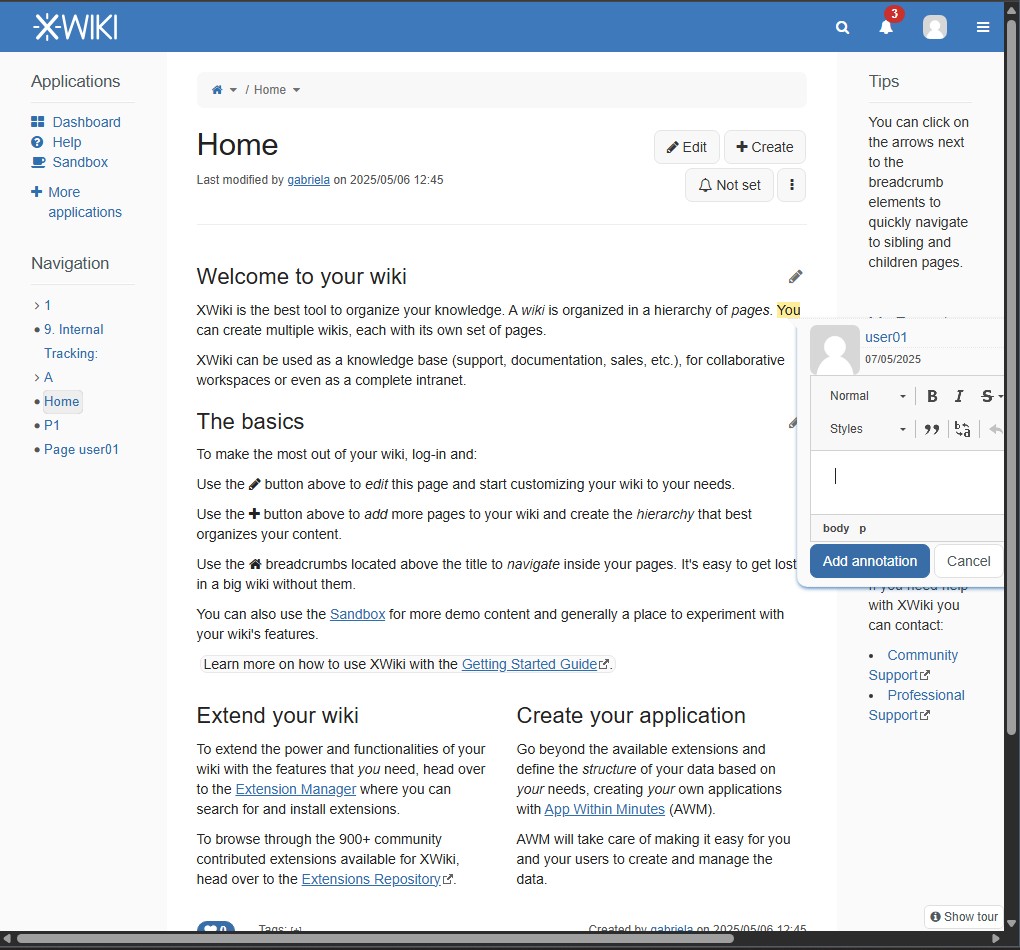Viewport: 1020px width, 950px height.
Task: Click the Add annotation button
Action: (870, 561)
